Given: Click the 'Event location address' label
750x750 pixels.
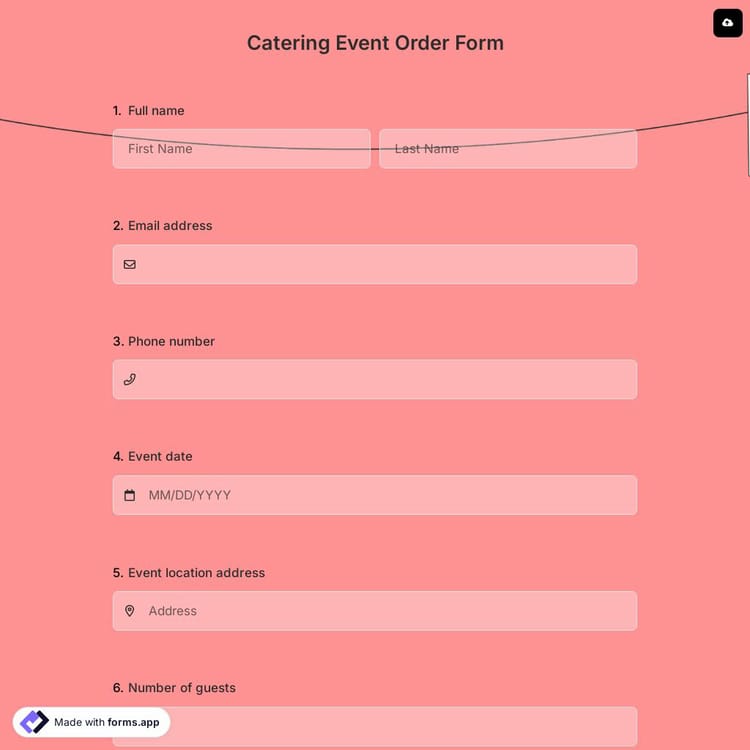Looking at the screenshot, I should pyautogui.click(x=196, y=573).
